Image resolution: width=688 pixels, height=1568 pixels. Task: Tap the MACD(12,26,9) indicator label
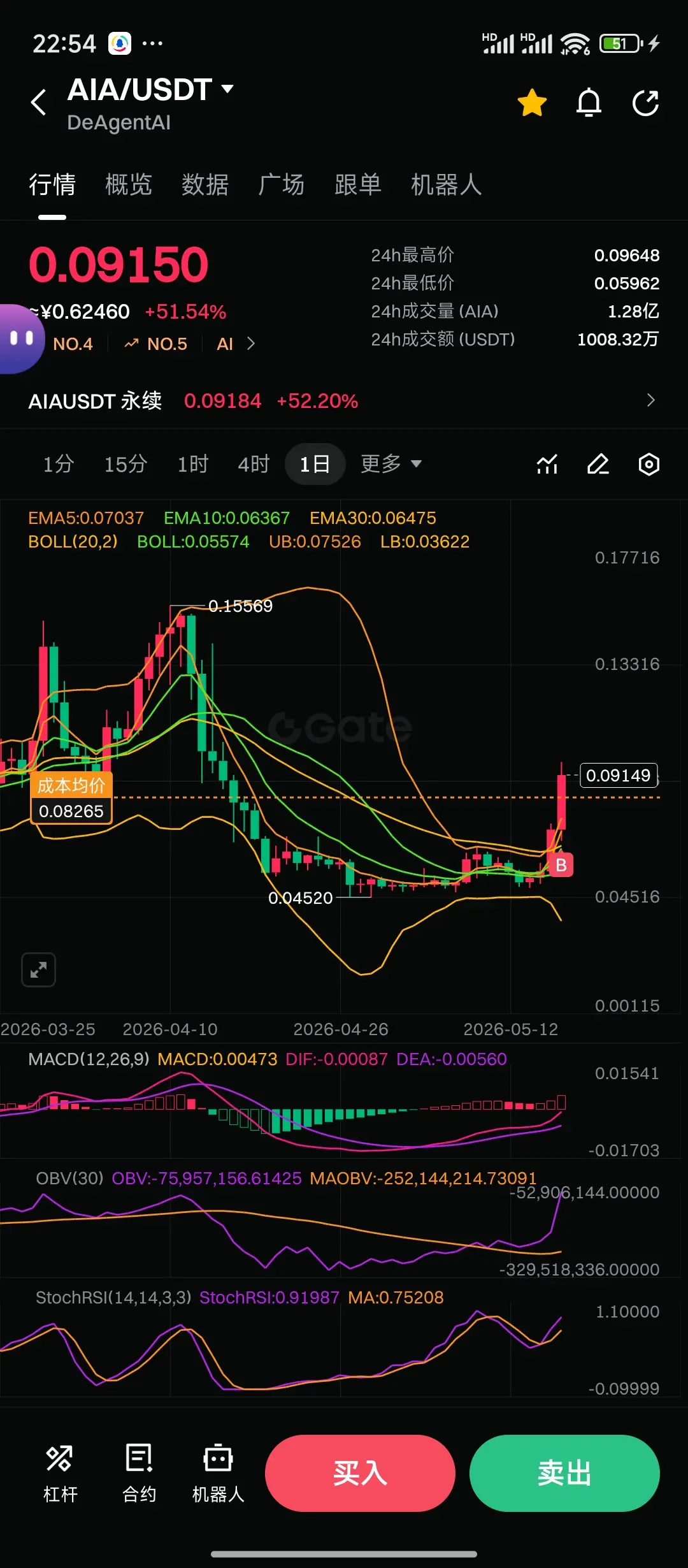pyautogui.click(x=89, y=1059)
